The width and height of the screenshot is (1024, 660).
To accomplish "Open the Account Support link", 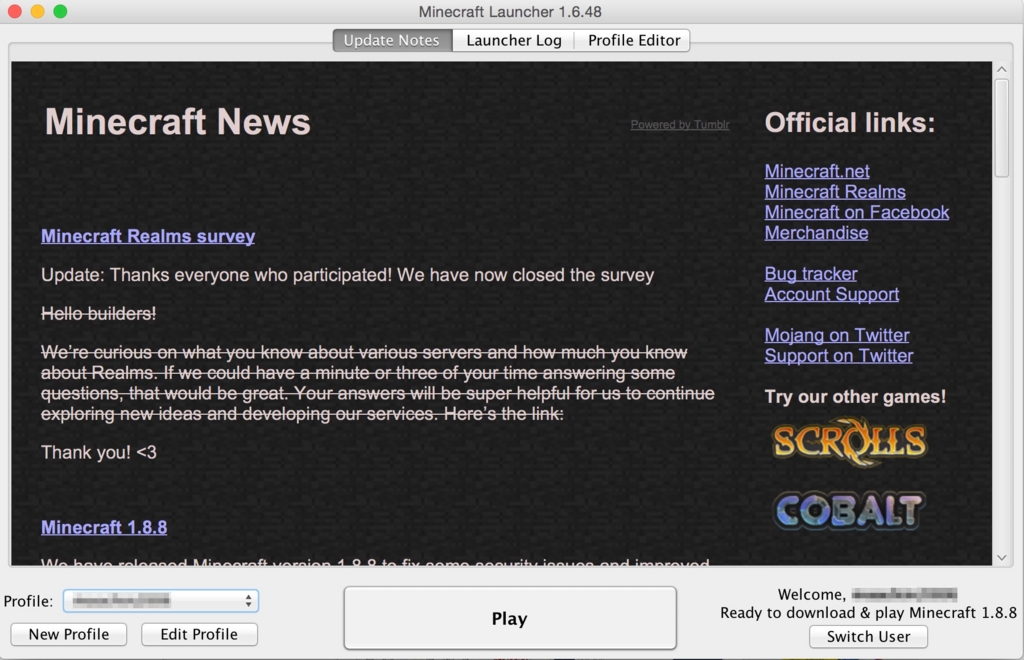I will coord(831,294).
